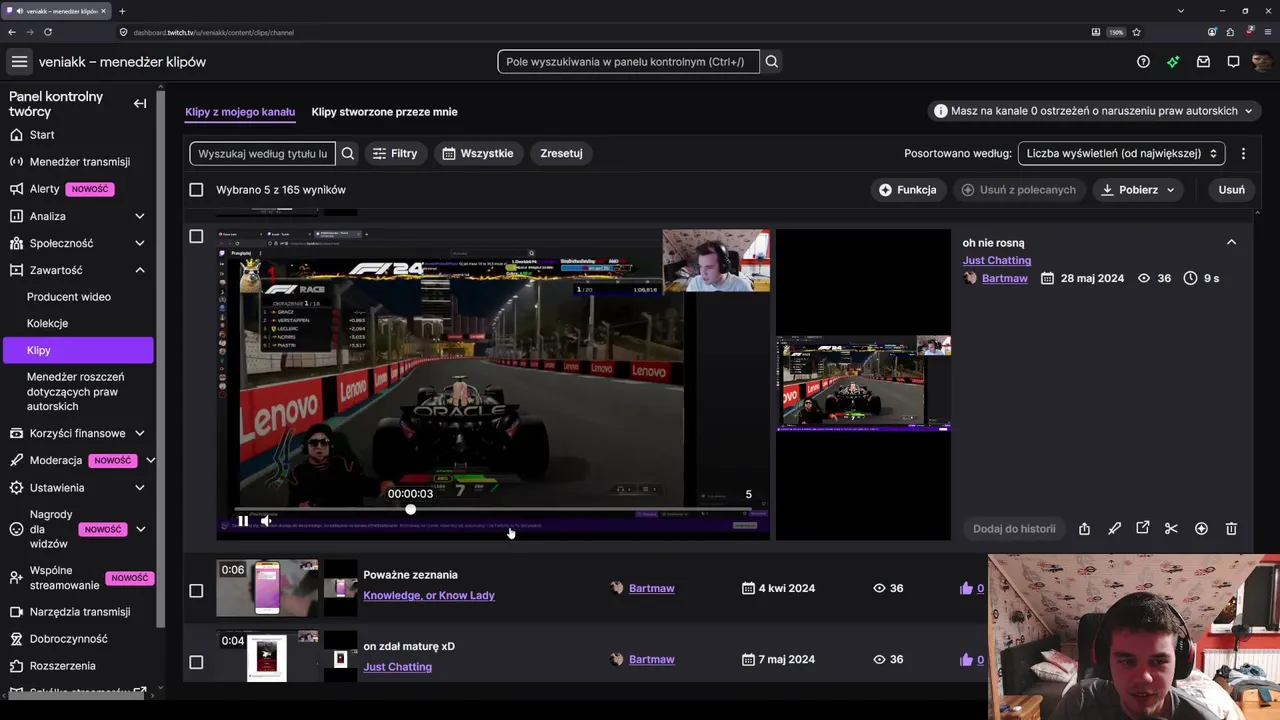
Task: Click the sword icon on expanded clip
Action: tap(1114, 528)
